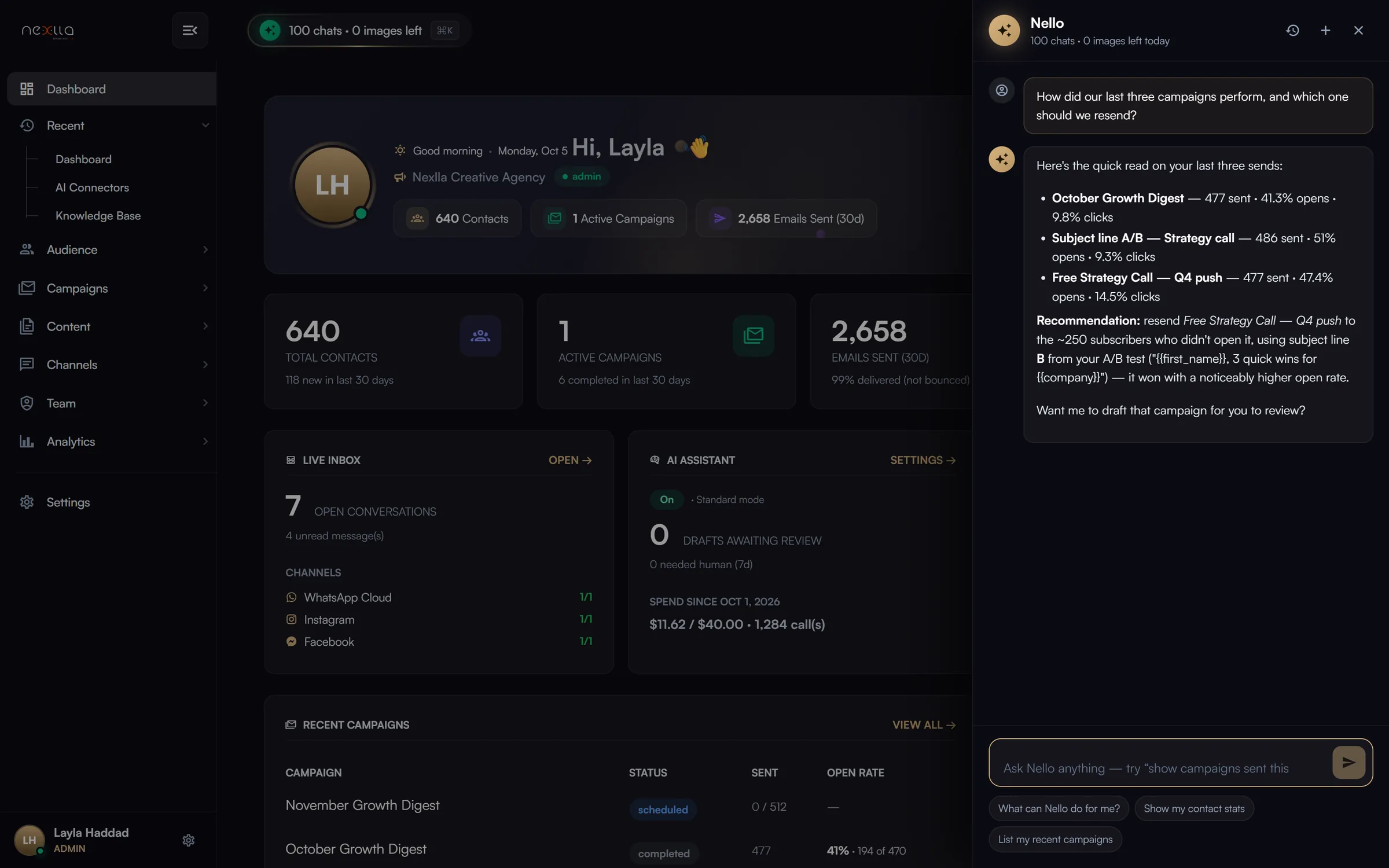Click the large LH profile avatar

332,185
